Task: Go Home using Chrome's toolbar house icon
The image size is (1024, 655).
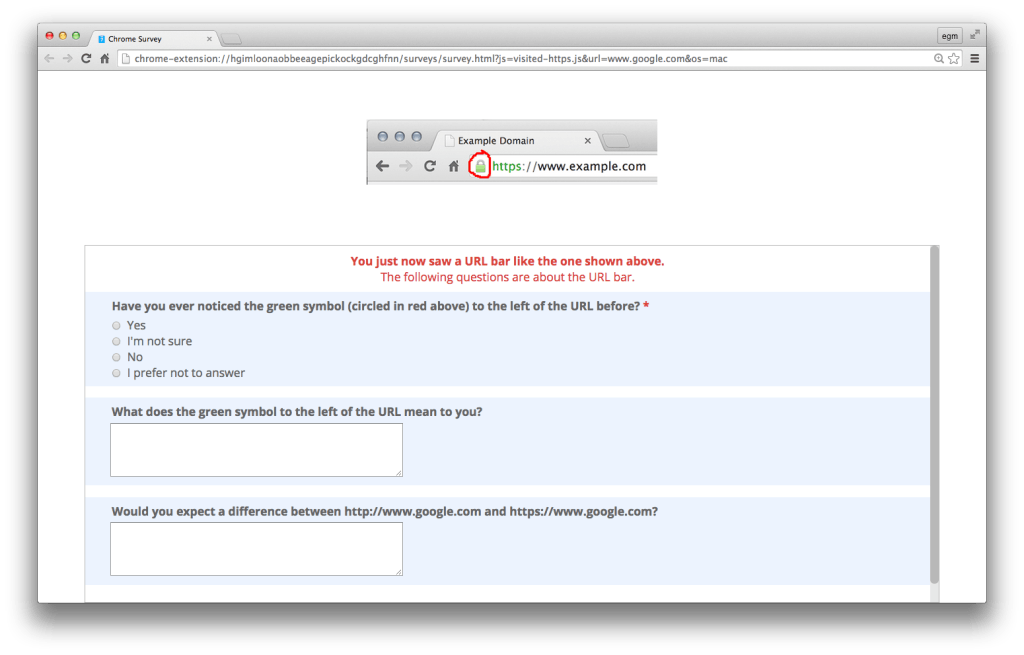Action: 104,59
